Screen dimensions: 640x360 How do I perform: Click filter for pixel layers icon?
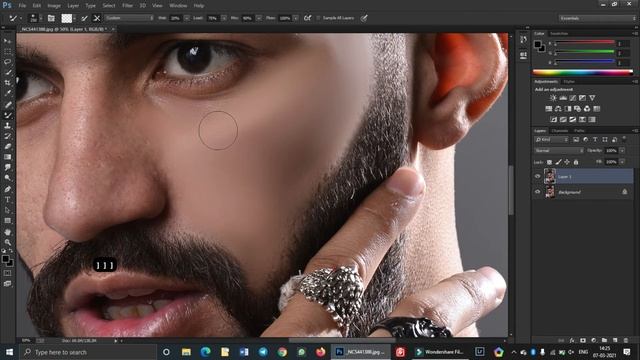[576, 140]
